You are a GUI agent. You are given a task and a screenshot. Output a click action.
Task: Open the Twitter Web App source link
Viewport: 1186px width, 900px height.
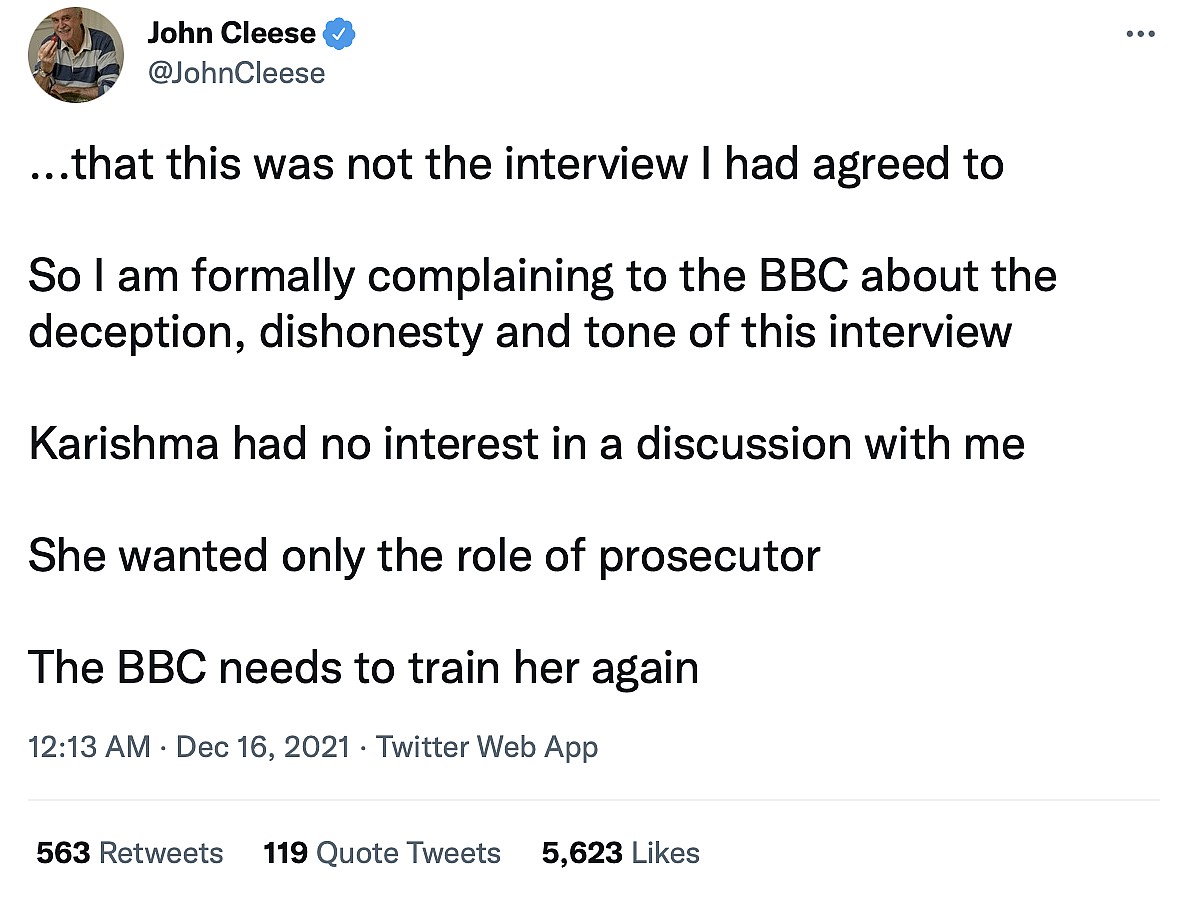point(487,747)
